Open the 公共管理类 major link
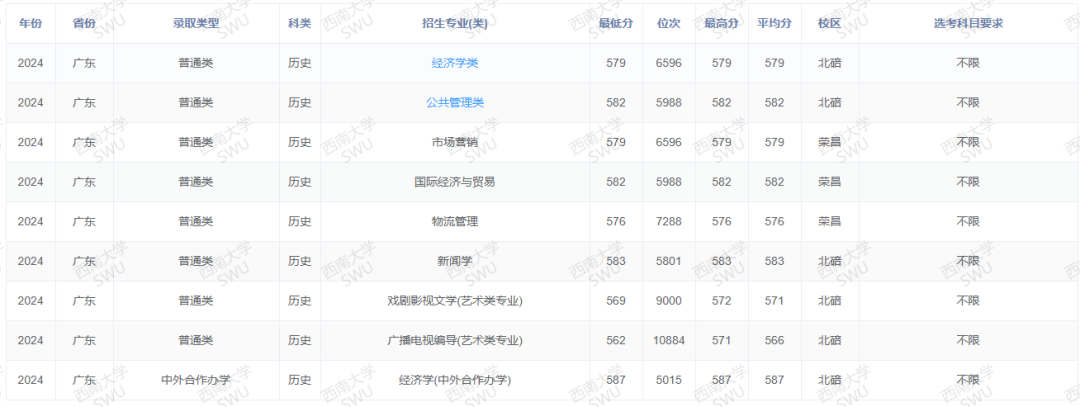Viewport: 1080px width, 407px height. (455, 103)
